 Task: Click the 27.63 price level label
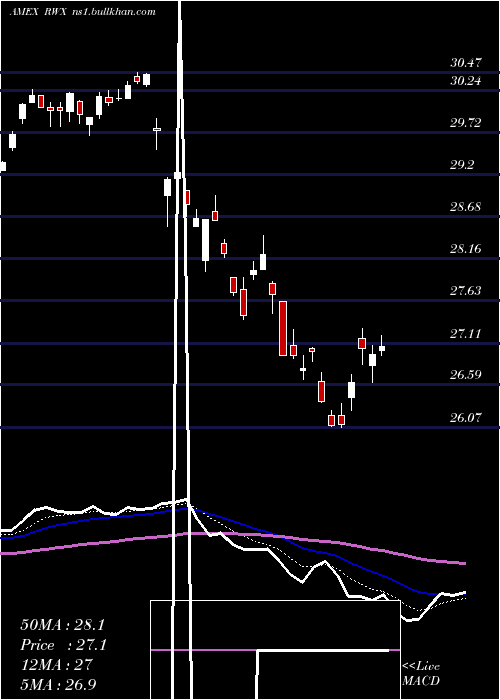466,291
